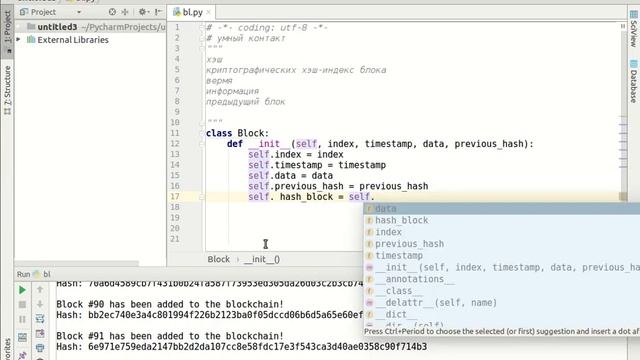This screenshot has height=360, width=640.
Task: Collapse the docstring fold marker on line 3
Action: 202,49
